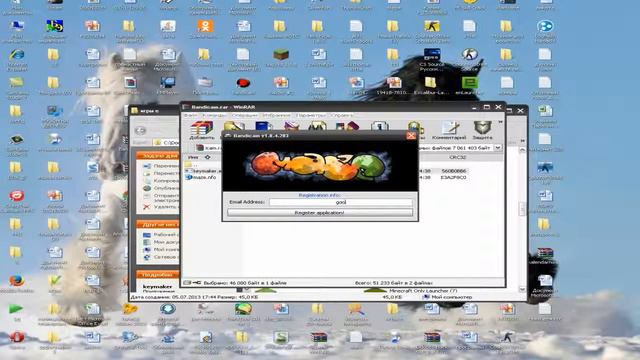The height and width of the screenshot is (360, 640).
Task: Select the parent folder ".." row in WinRAR
Action: click(192, 164)
